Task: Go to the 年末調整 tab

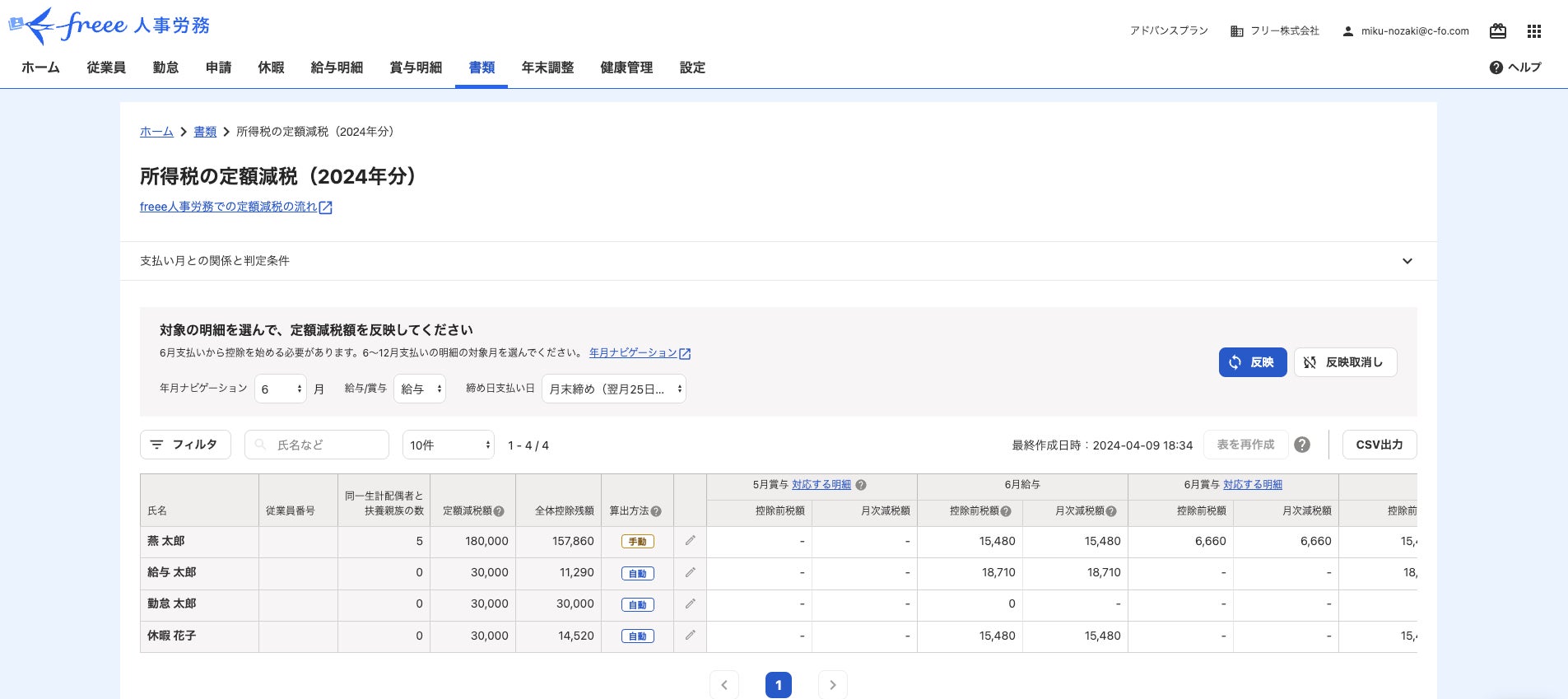Action: pos(547,68)
